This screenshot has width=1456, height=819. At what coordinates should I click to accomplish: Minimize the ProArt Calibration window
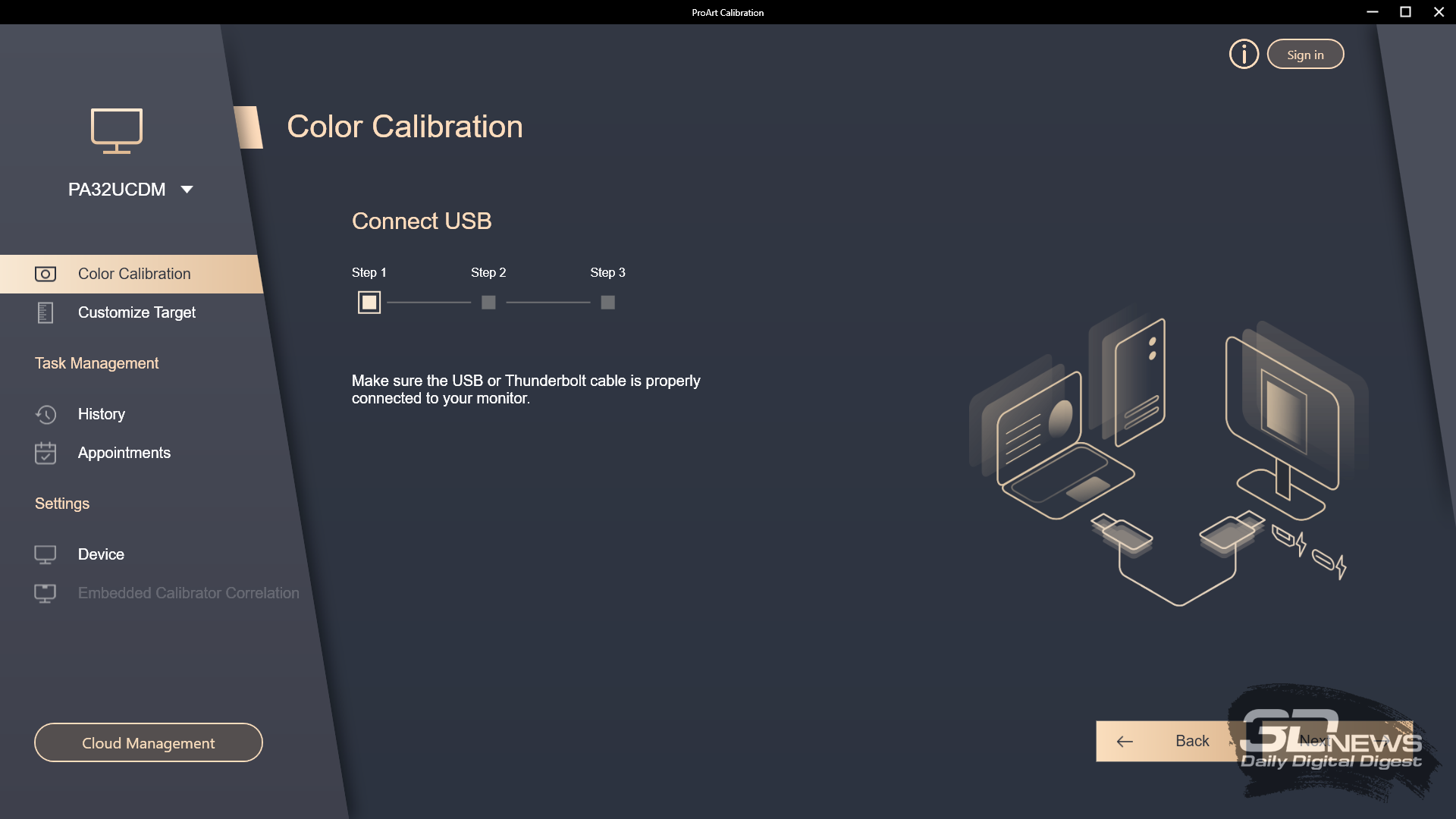click(1372, 12)
